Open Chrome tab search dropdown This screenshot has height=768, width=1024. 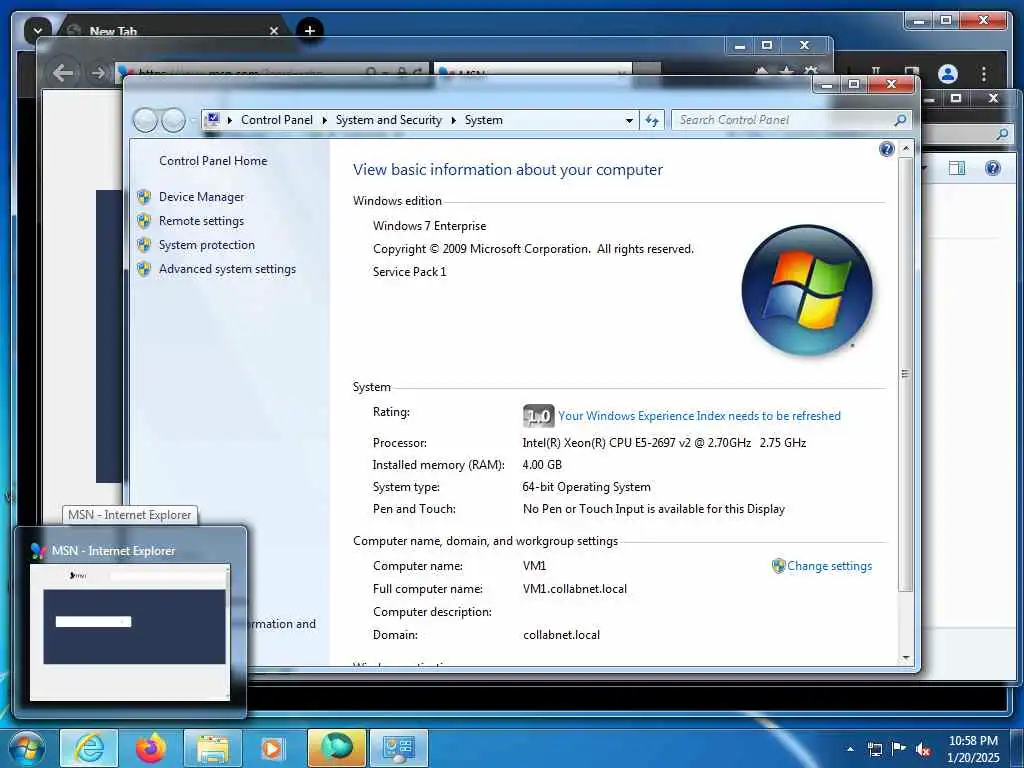[x=37, y=30]
